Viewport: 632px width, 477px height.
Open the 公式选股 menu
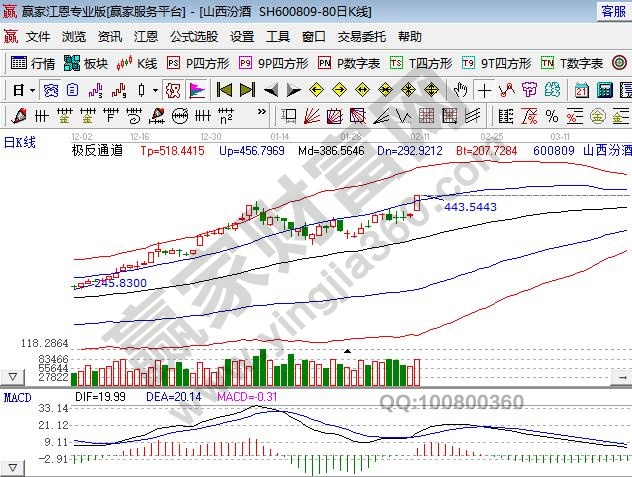193,37
